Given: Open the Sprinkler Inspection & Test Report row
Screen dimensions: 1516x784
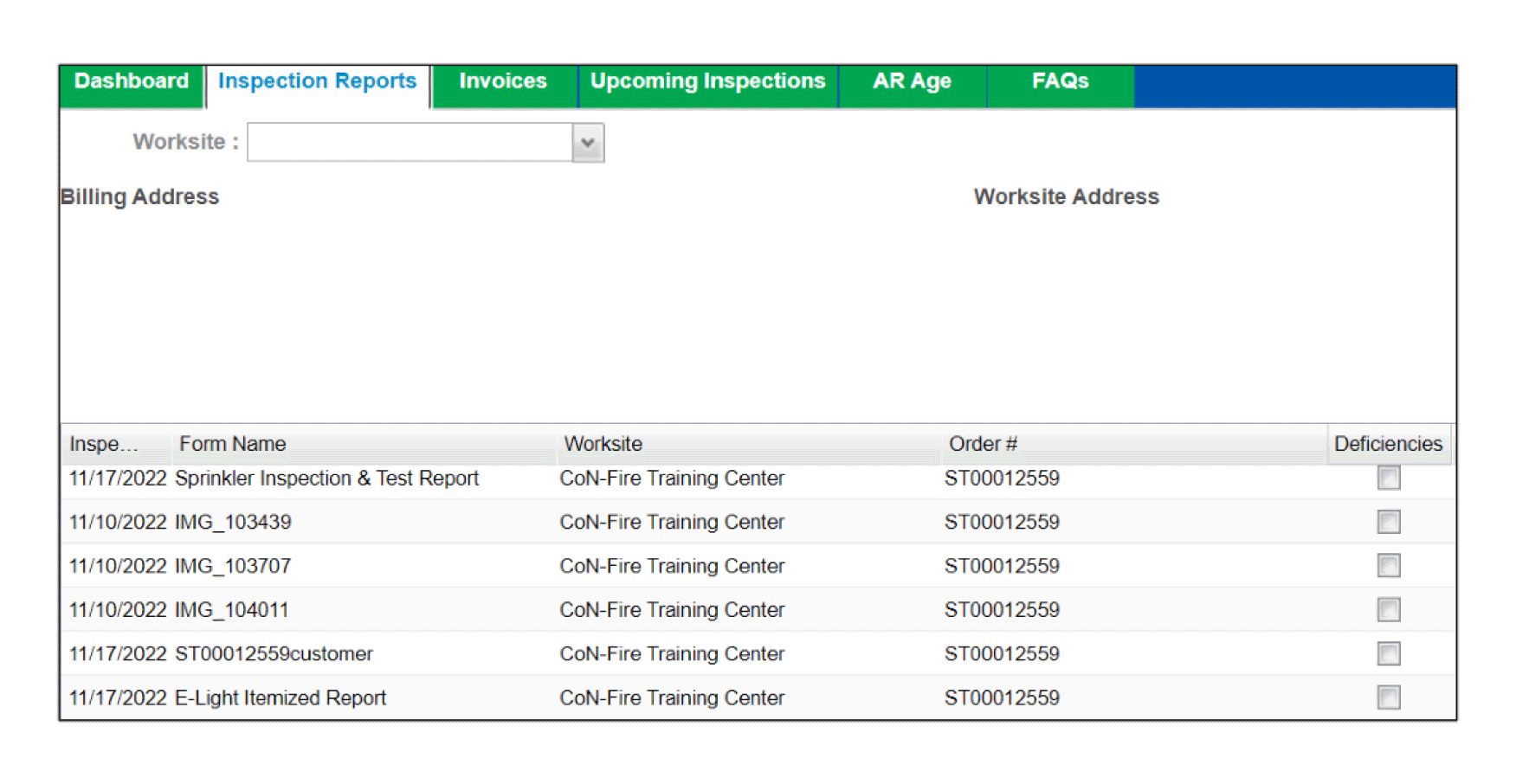Looking at the screenshot, I should tap(326, 479).
